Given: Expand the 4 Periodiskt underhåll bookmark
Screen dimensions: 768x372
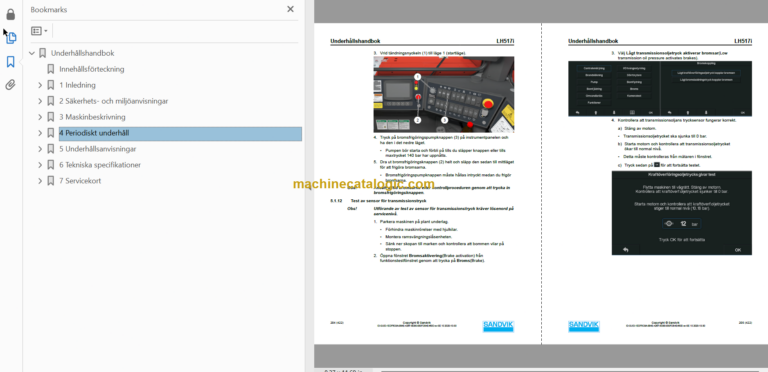Looking at the screenshot, I should pos(40,133).
